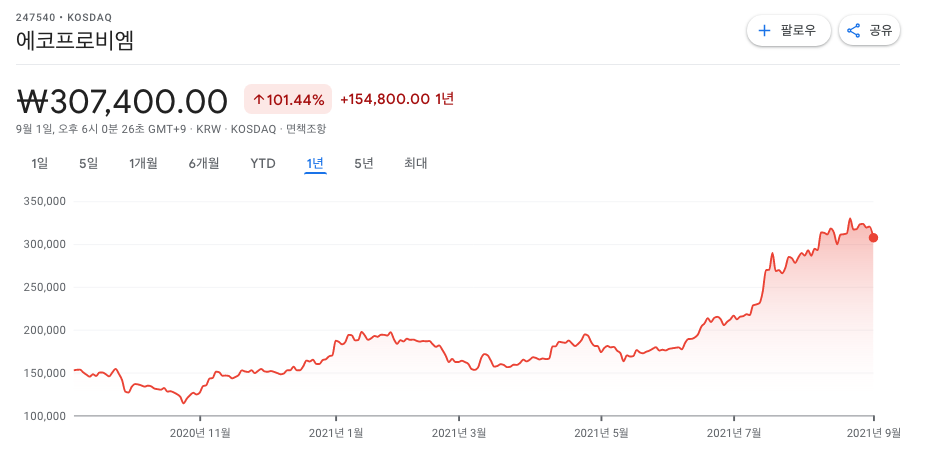Click the 2021년 7월 axis label
Image resolution: width=930 pixels, height=451 pixels.
(734, 433)
